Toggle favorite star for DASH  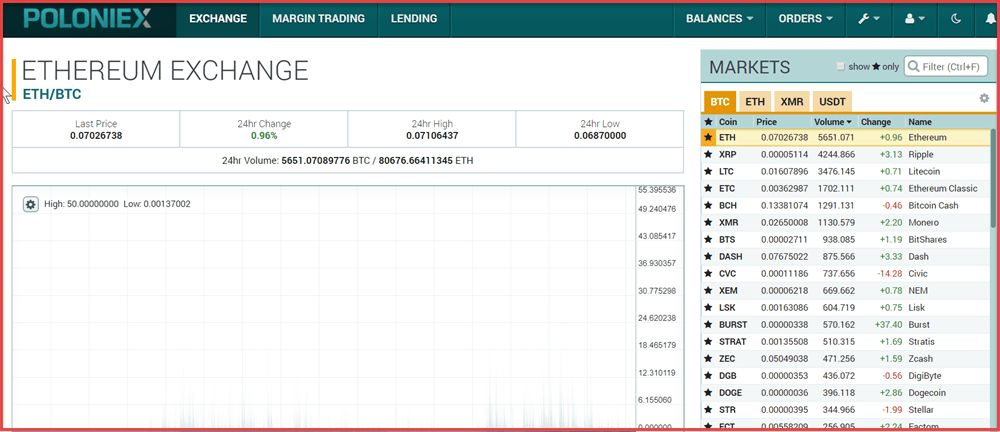tap(707, 257)
